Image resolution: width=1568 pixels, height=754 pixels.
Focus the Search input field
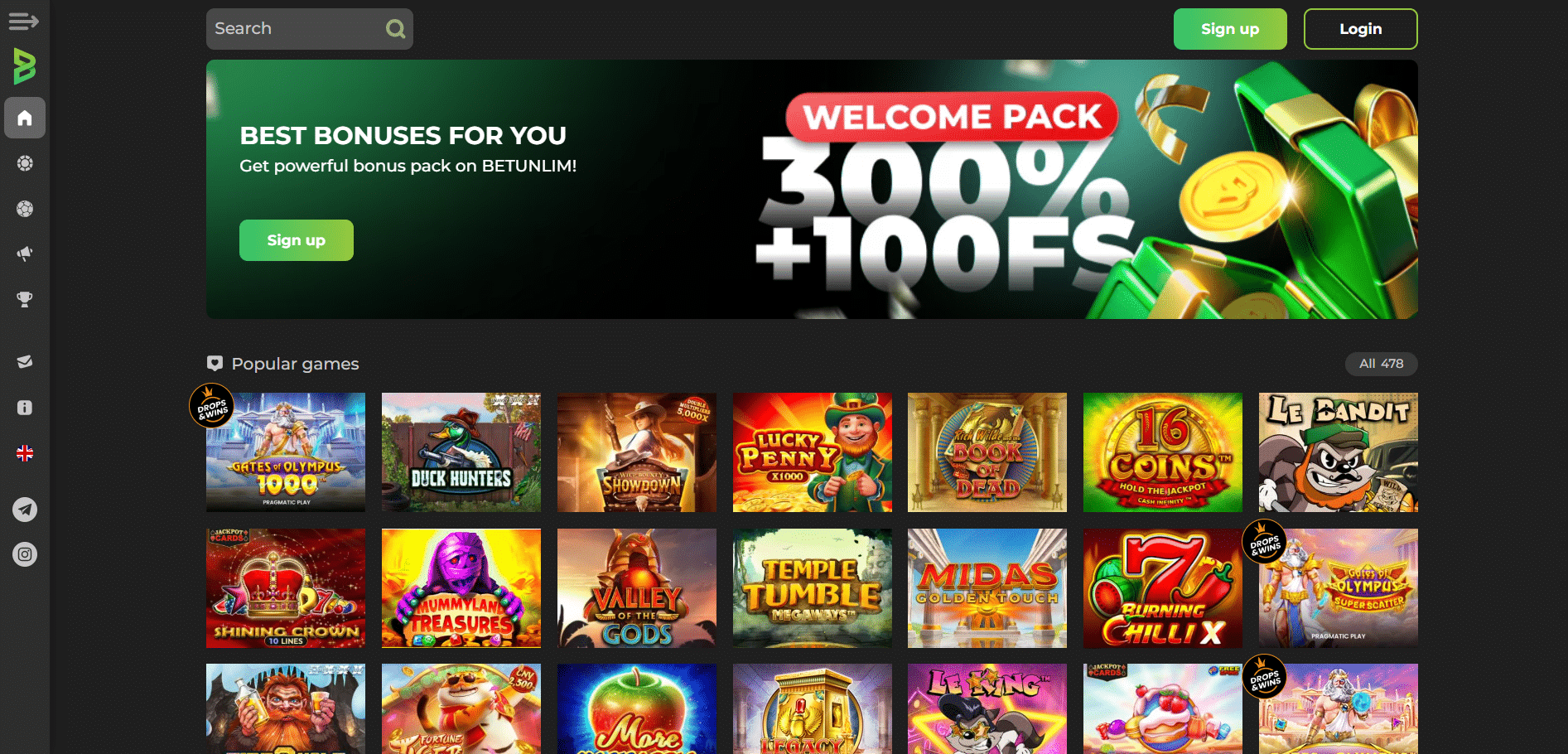(x=310, y=29)
